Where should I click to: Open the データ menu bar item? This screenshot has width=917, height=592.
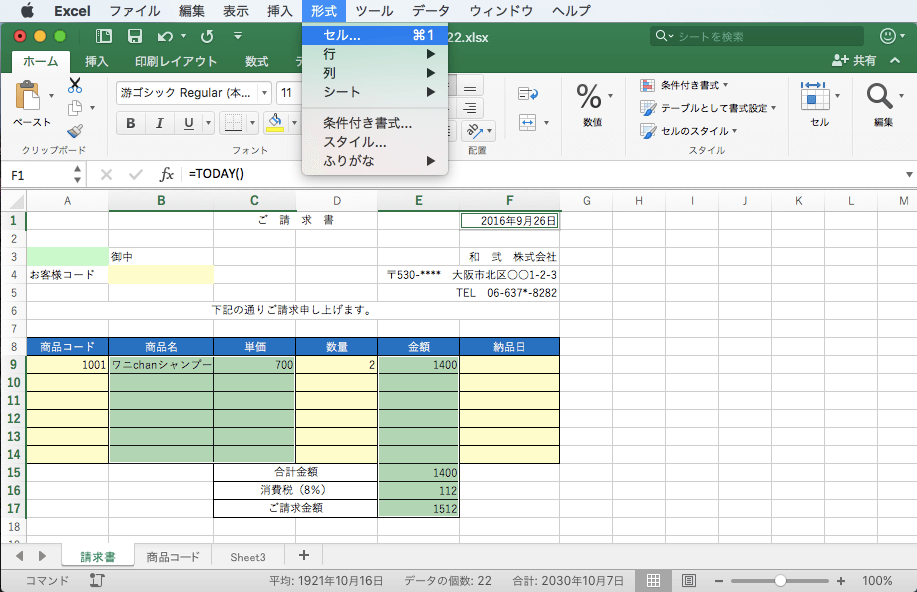coord(431,11)
